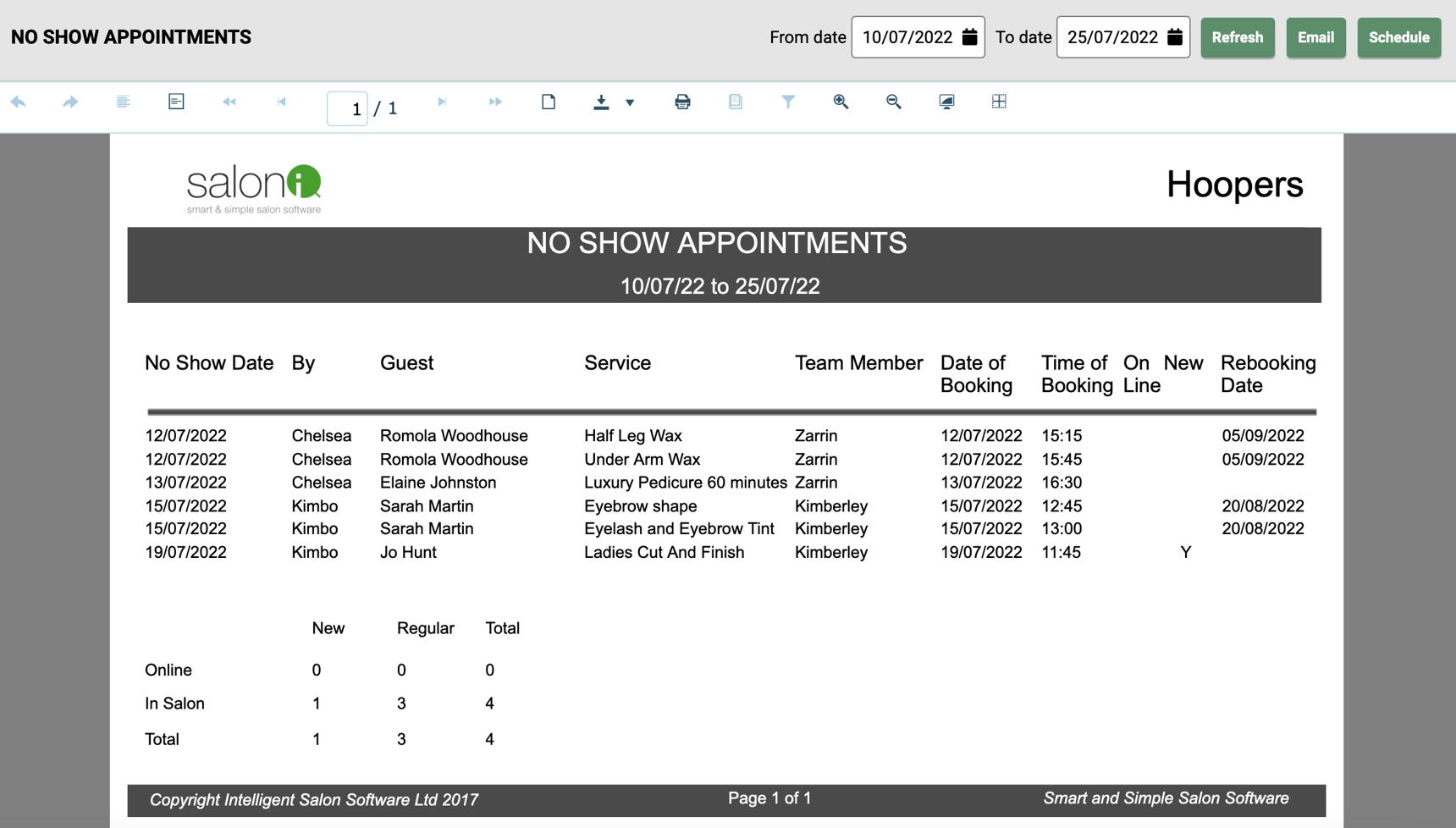This screenshot has width=1456, height=828.
Task: Go to the last page
Action: [442, 102]
